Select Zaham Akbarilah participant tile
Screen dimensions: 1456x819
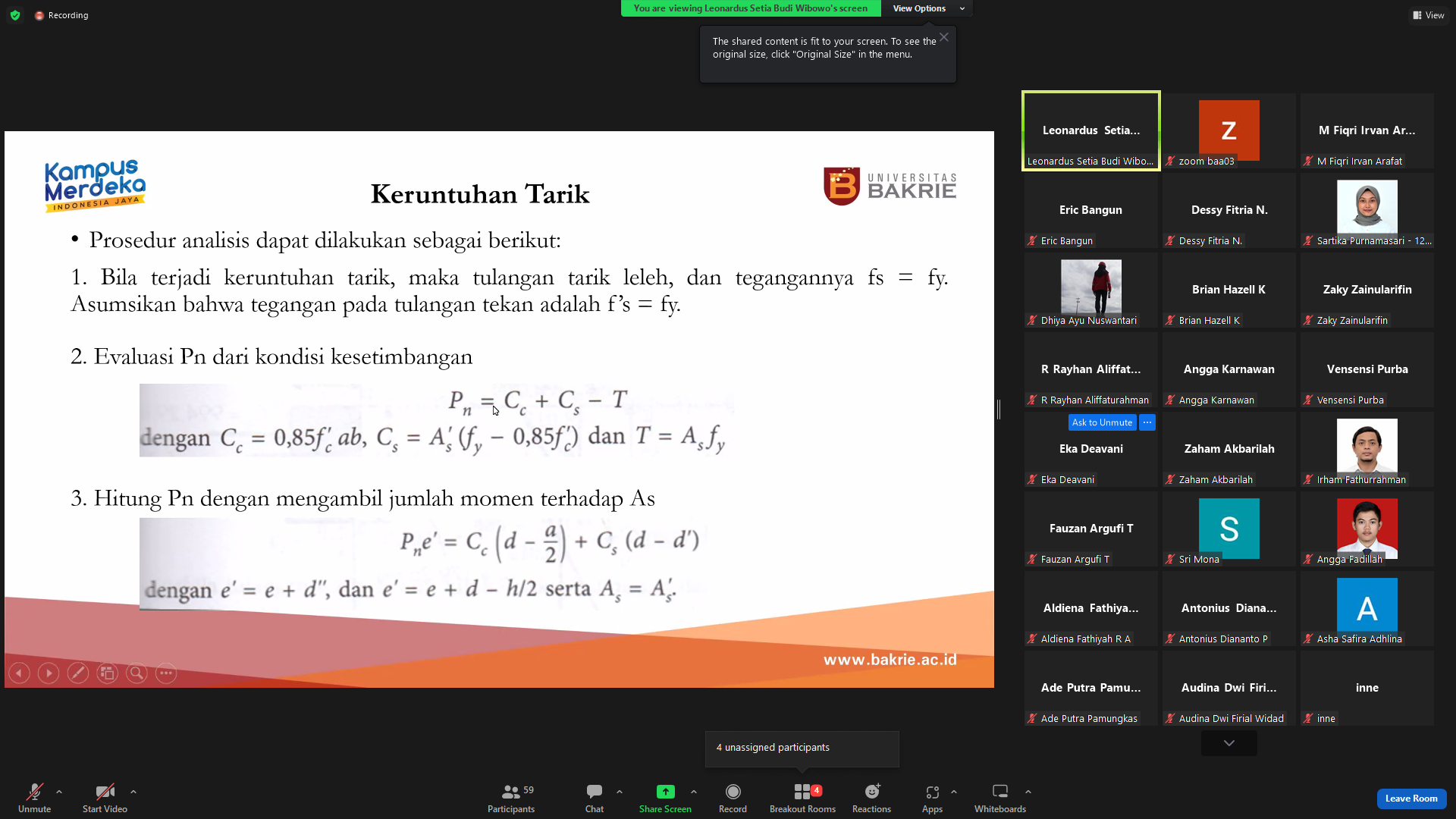pos(1229,450)
